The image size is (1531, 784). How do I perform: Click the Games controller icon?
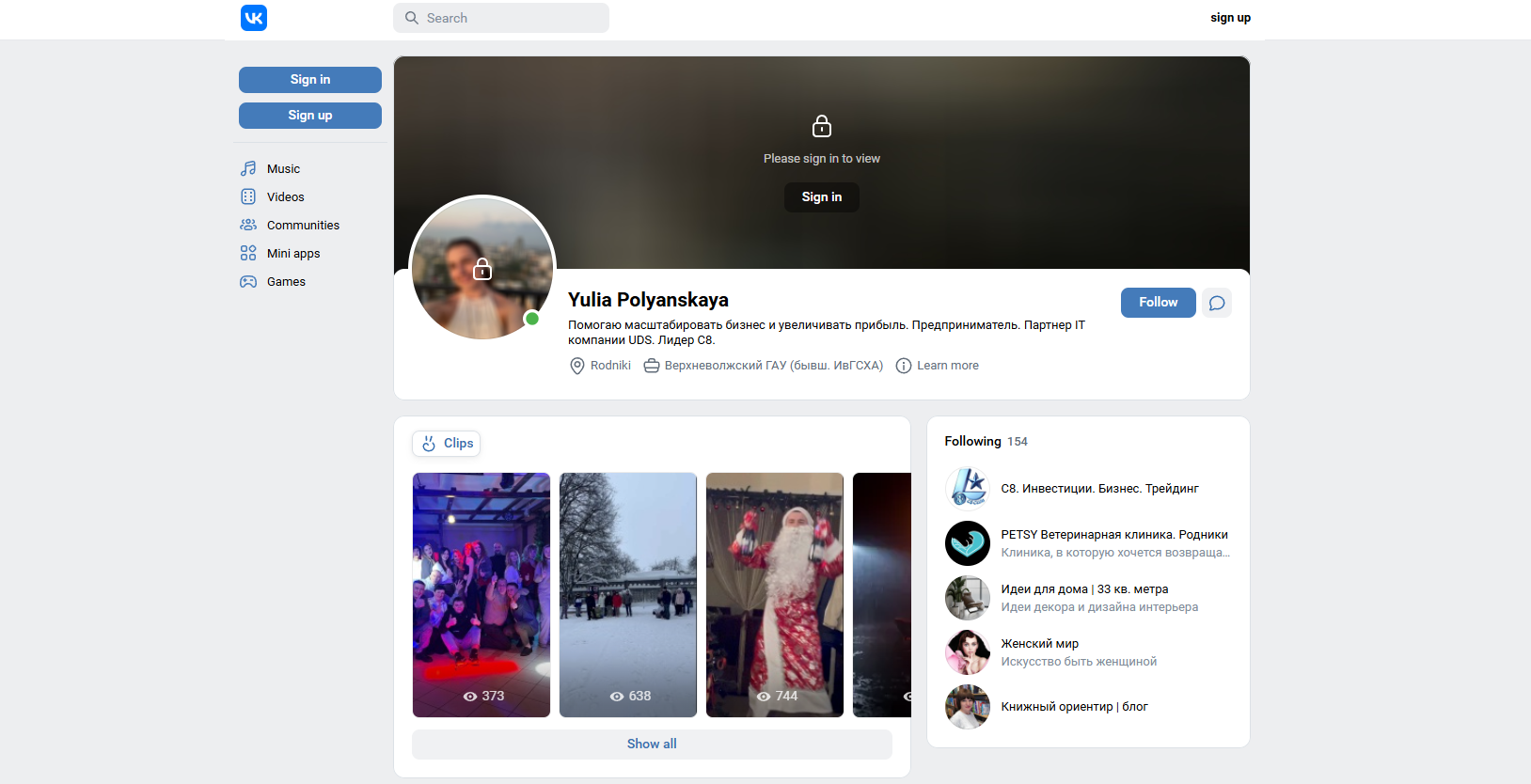pyautogui.click(x=248, y=282)
